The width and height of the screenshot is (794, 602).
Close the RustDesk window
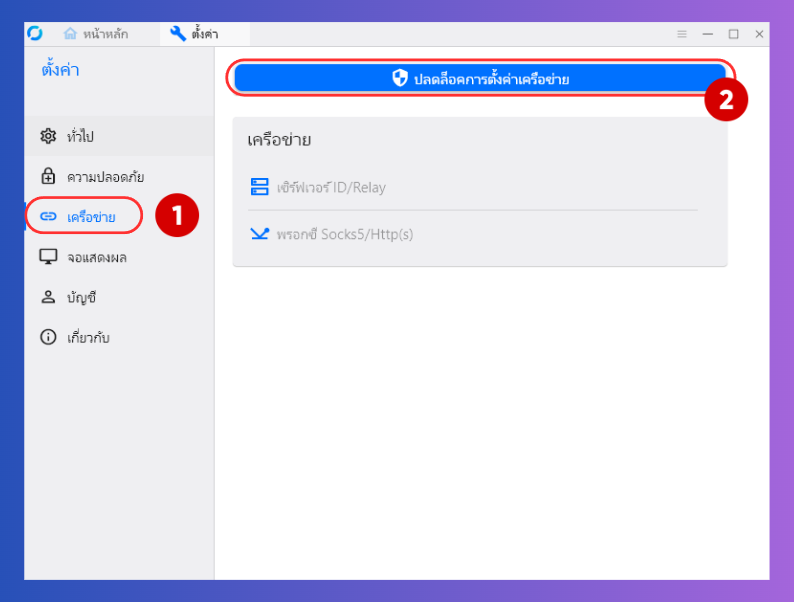(x=759, y=34)
